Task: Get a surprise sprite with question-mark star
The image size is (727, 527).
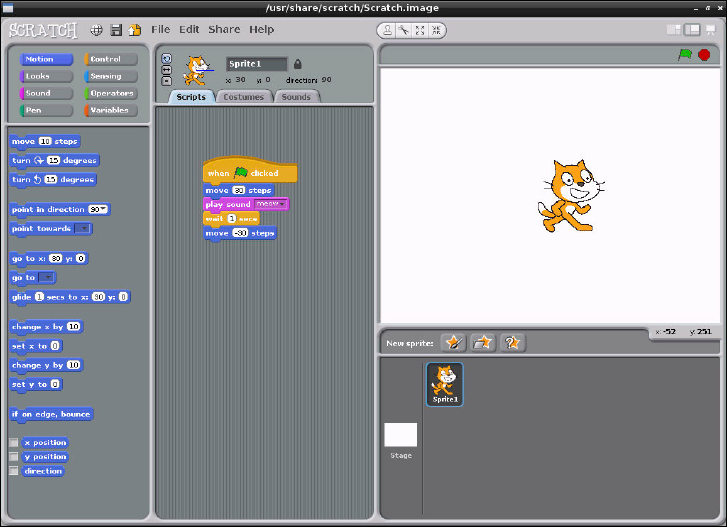Action: pyautogui.click(x=512, y=342)
